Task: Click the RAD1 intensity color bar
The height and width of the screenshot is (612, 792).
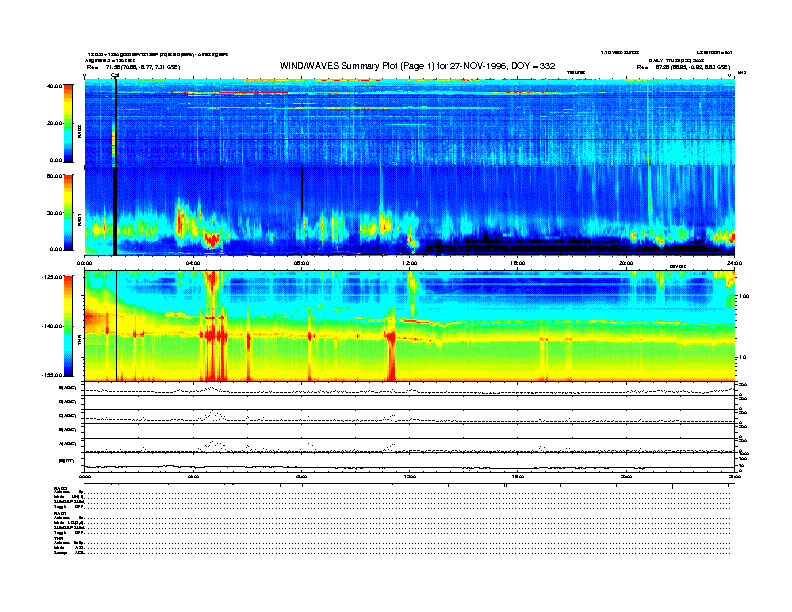Action: click(68, 212)
